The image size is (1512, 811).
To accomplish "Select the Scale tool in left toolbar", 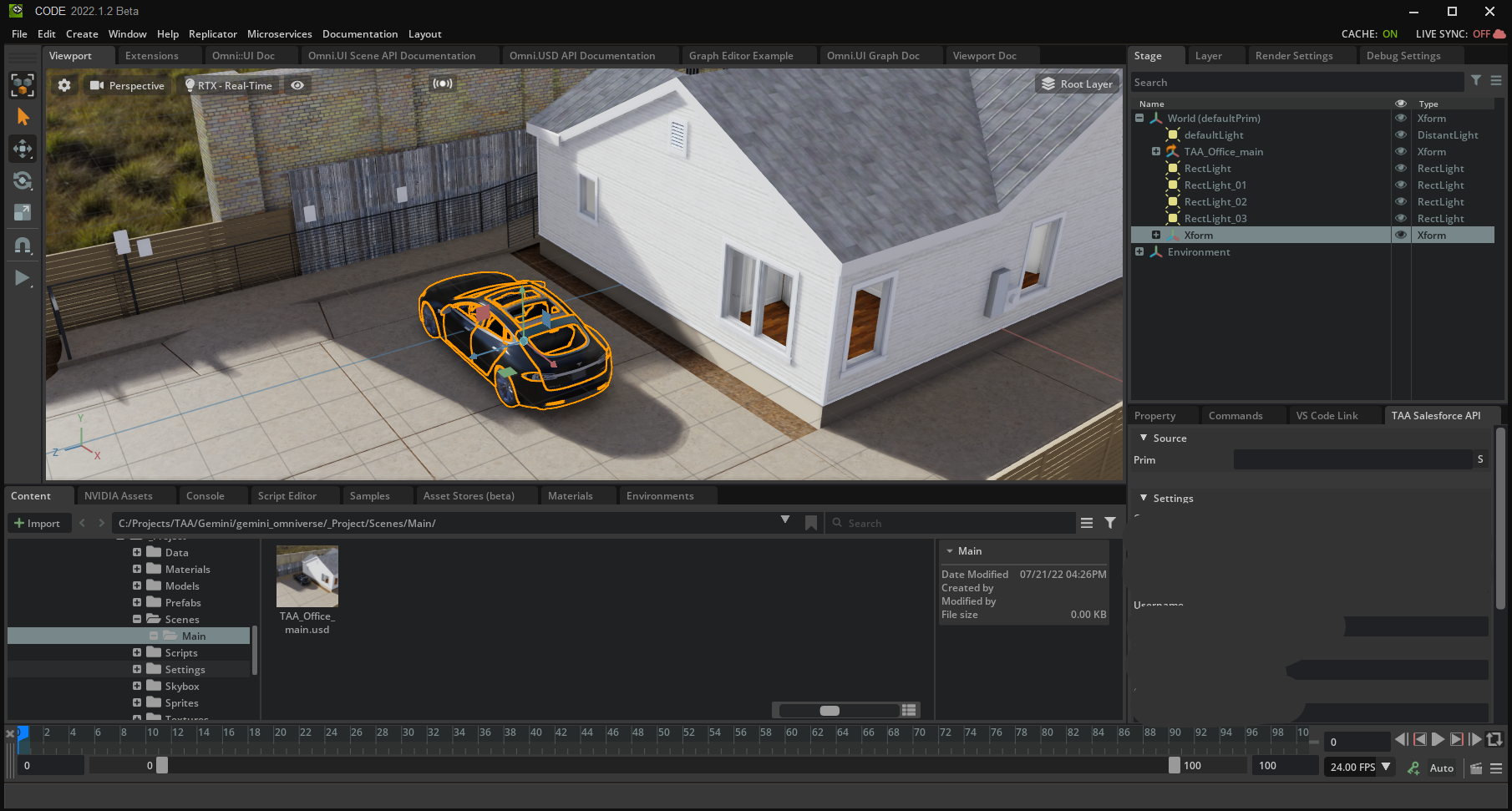I will point(23,212).
